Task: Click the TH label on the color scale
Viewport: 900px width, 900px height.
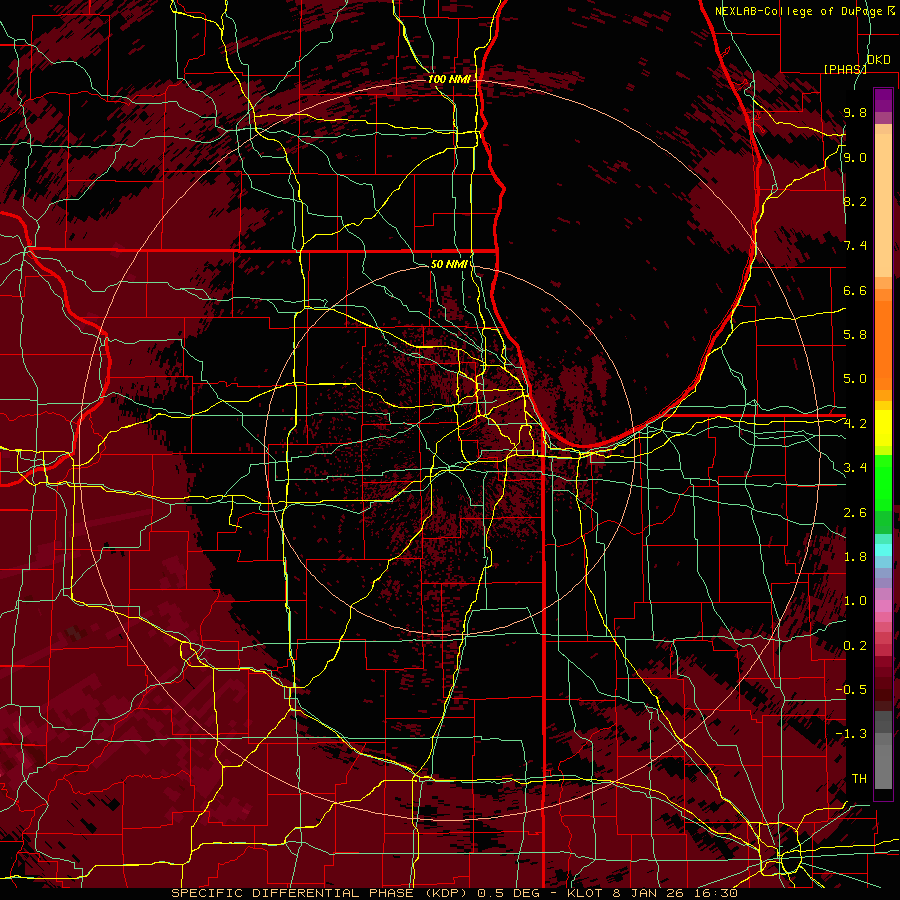Action: tap(859, 779)
